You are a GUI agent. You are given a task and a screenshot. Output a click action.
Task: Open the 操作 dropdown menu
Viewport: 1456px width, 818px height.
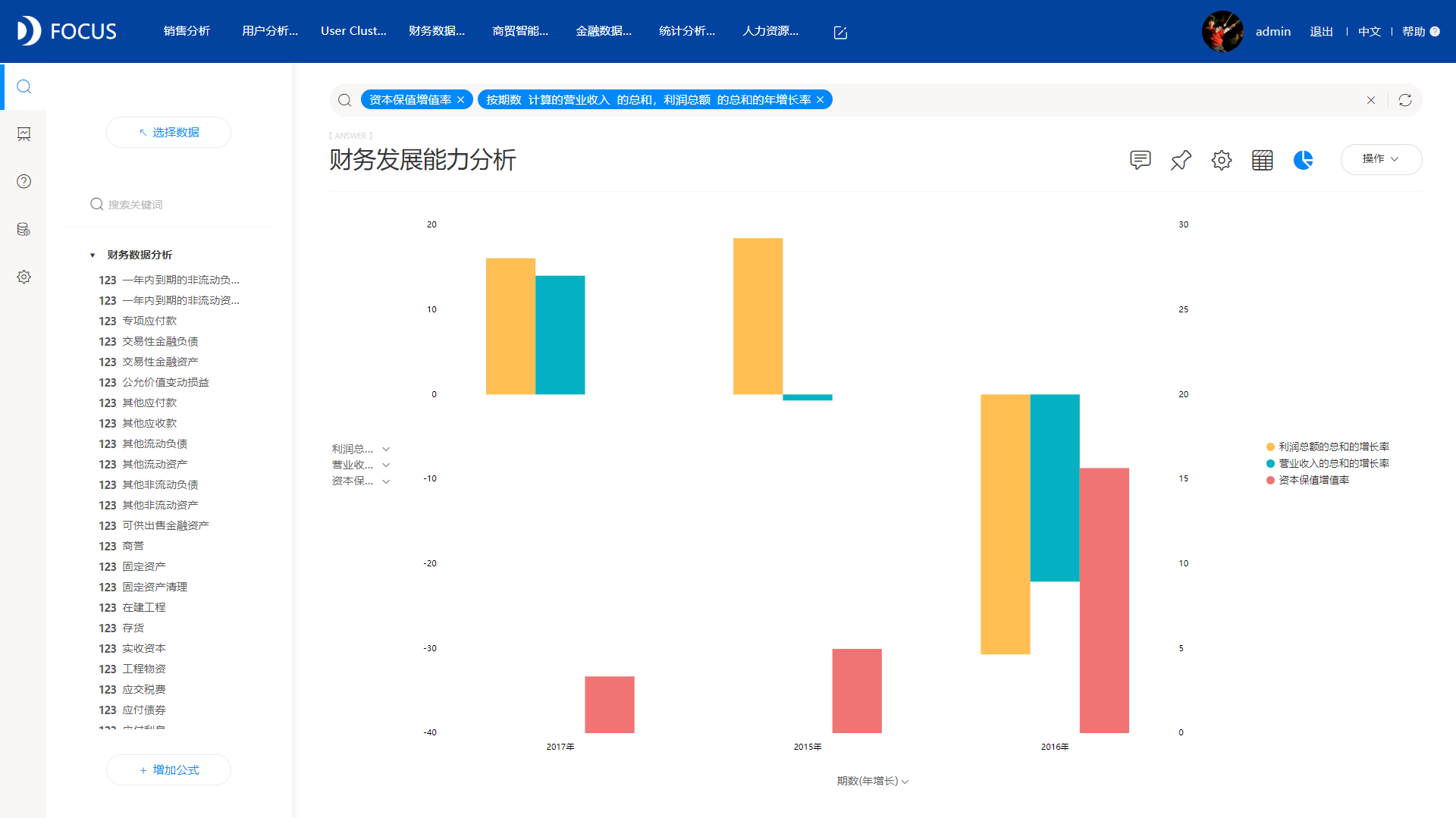tap(1381, 159)
